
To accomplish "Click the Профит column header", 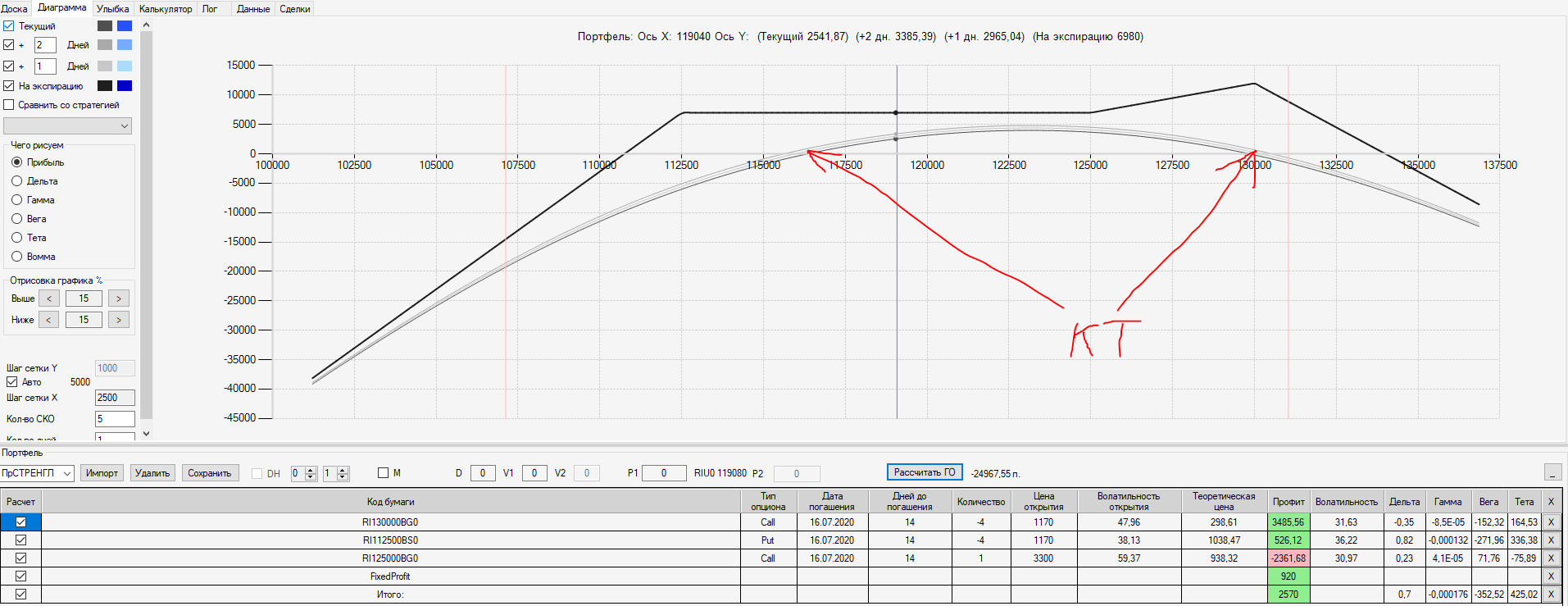I will point(1288,502).
